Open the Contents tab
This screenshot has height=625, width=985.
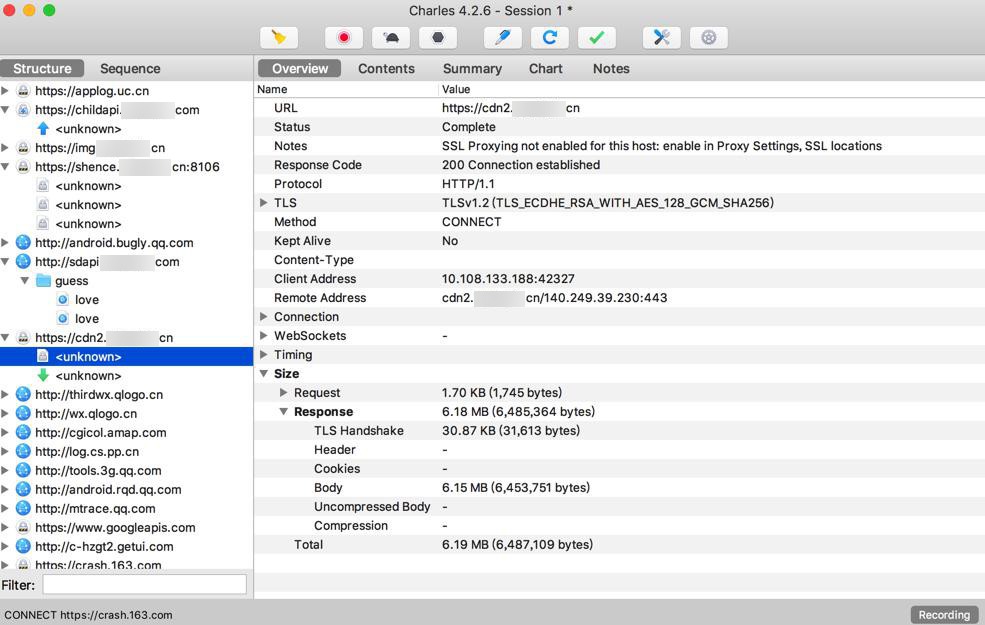[x=386, y=69]
